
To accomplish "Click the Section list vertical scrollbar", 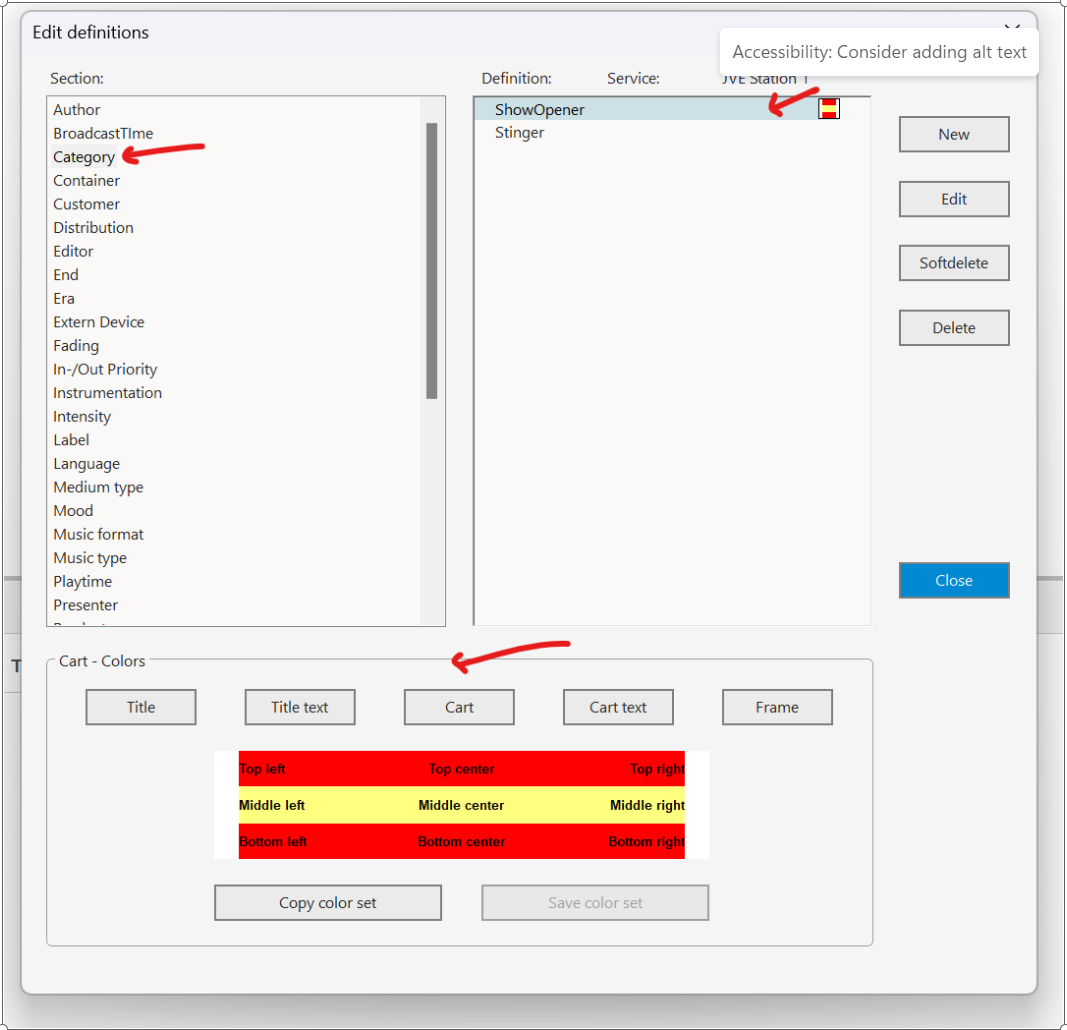I will (432, 260).
